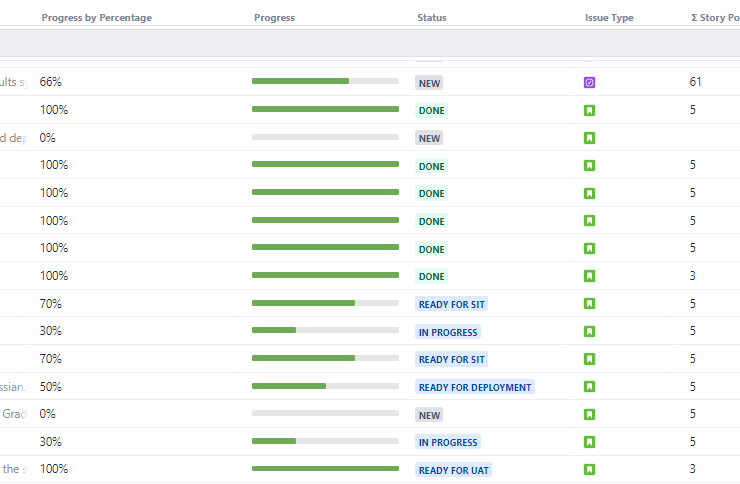The height and width of the screenshot is (484, 740).
Task: Click the DONE status between the 66% and 0% rows
Action: (x=431, y=110)
